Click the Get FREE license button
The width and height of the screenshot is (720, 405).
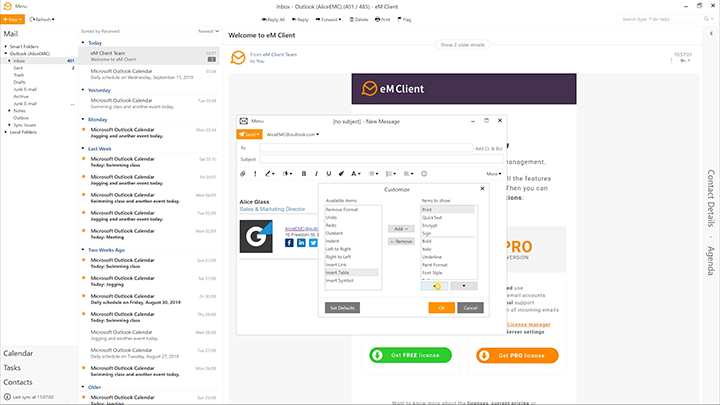click(411, 355)
